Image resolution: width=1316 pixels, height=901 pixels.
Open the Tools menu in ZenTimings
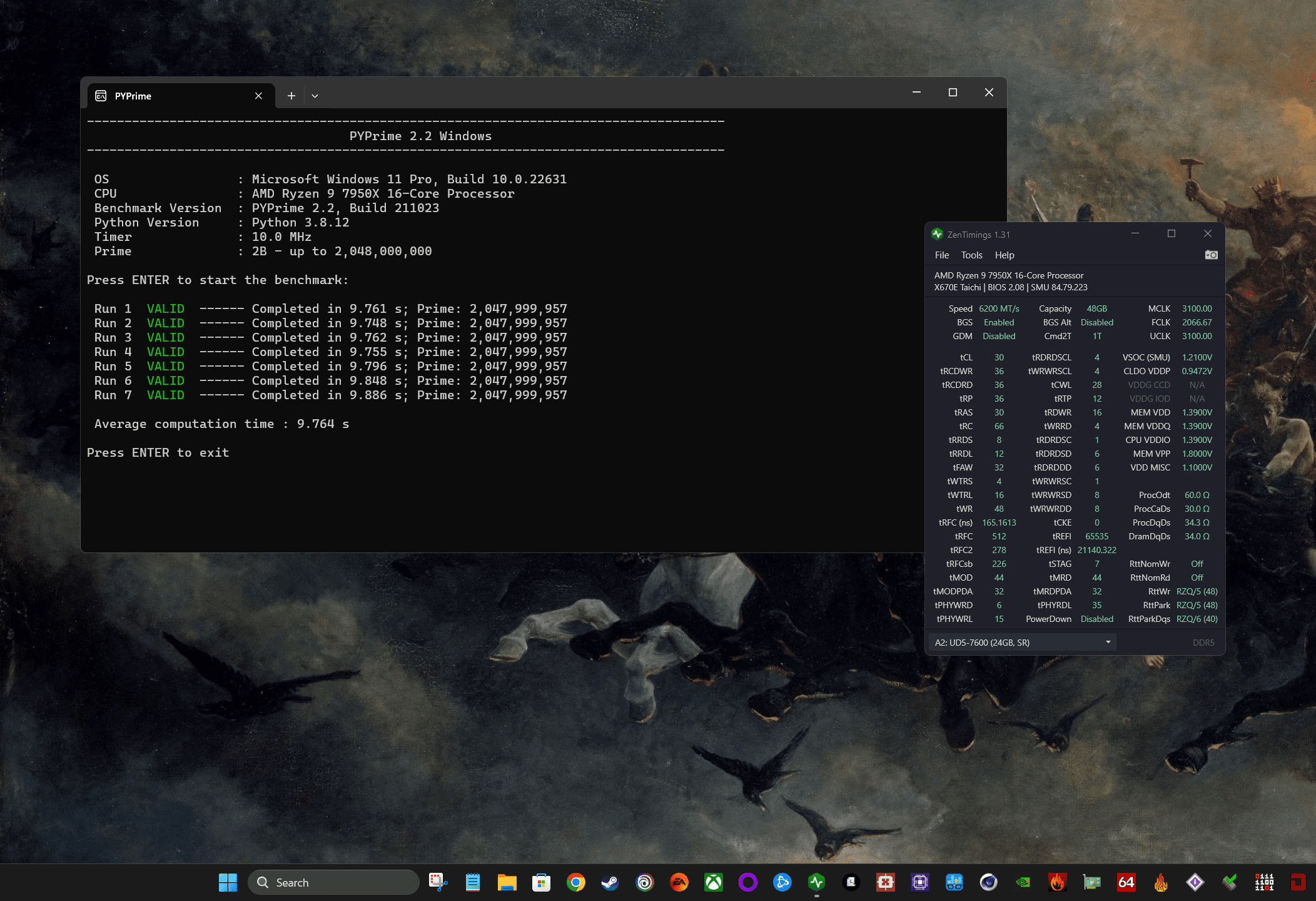tap(971, 255)
